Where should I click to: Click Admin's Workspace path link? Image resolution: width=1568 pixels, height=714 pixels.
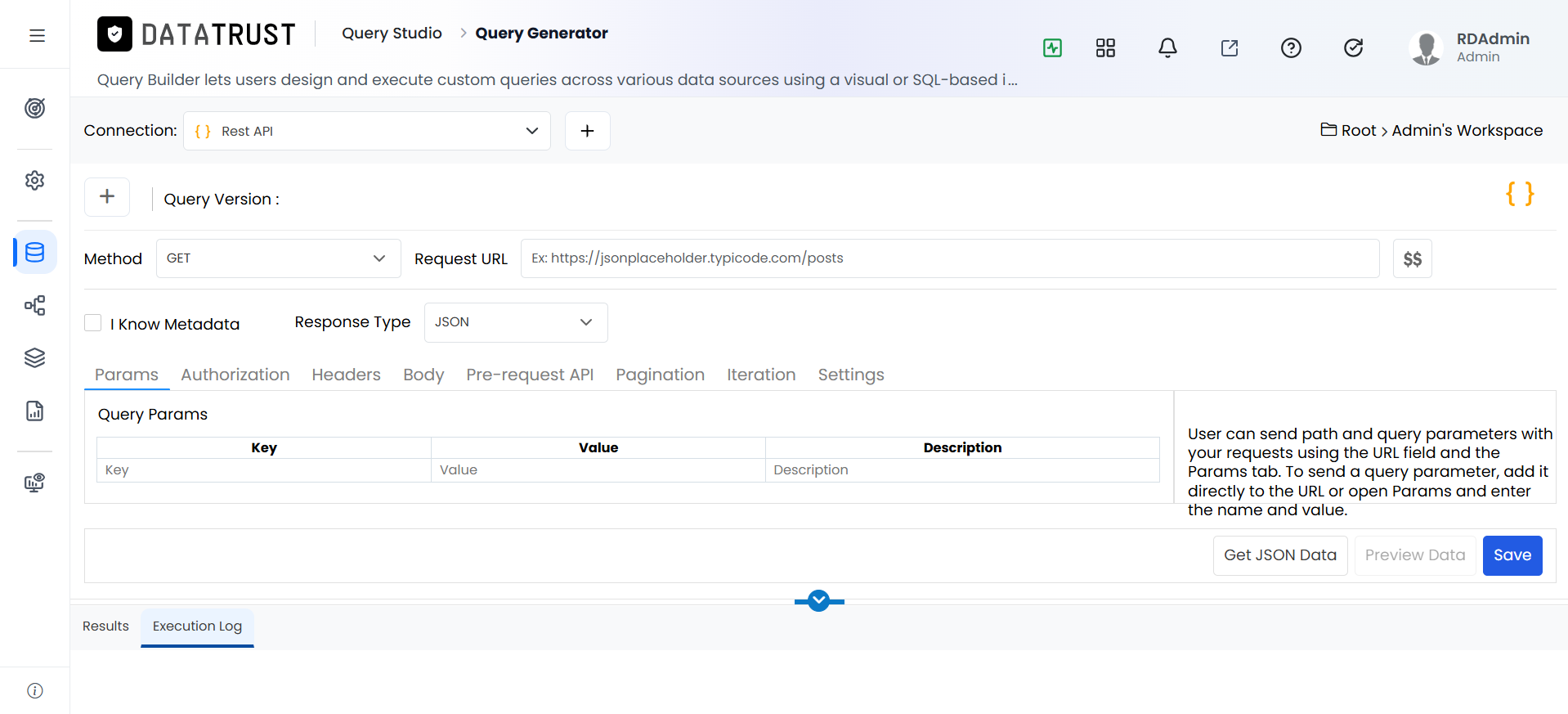tap(1467, 130)
